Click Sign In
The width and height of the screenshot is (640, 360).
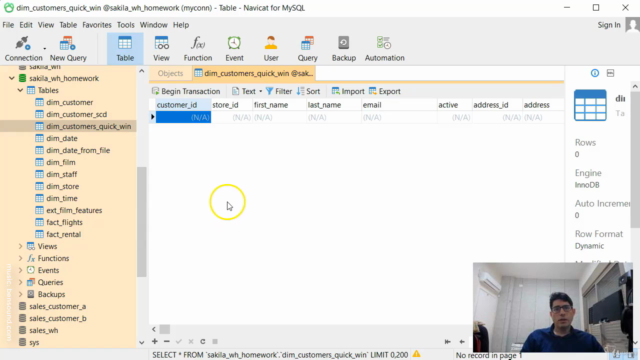(609, 25)
